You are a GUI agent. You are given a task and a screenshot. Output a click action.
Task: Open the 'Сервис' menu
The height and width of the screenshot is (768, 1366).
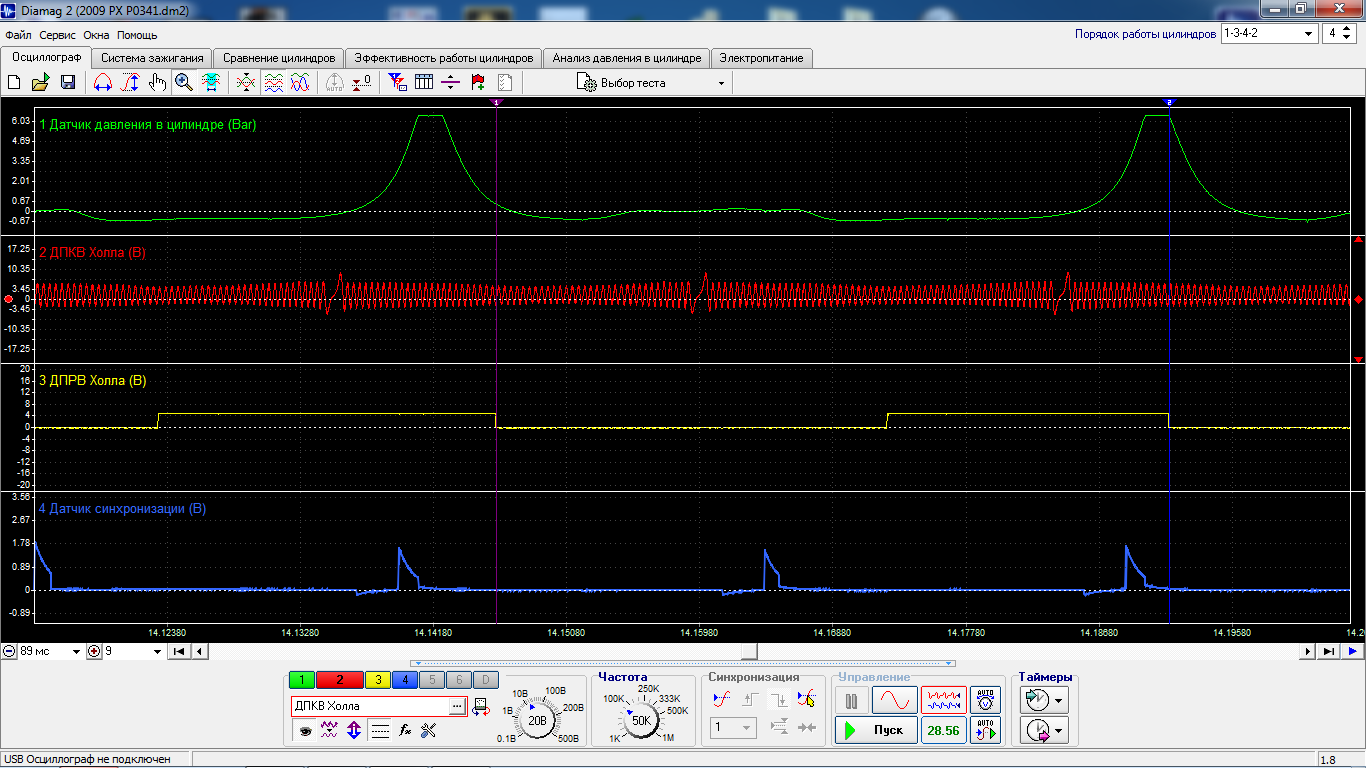58,35
